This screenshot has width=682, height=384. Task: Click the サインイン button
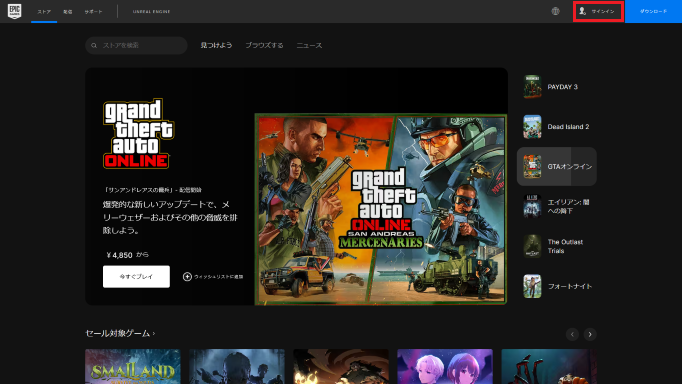tap(598, 11)
